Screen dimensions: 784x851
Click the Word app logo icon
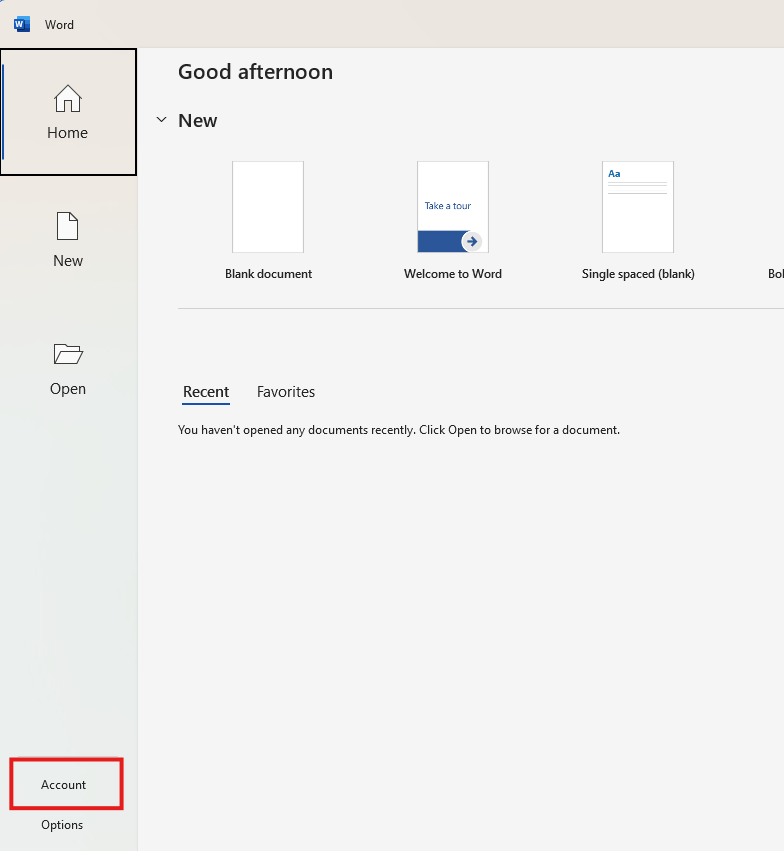tap(22, 24)
